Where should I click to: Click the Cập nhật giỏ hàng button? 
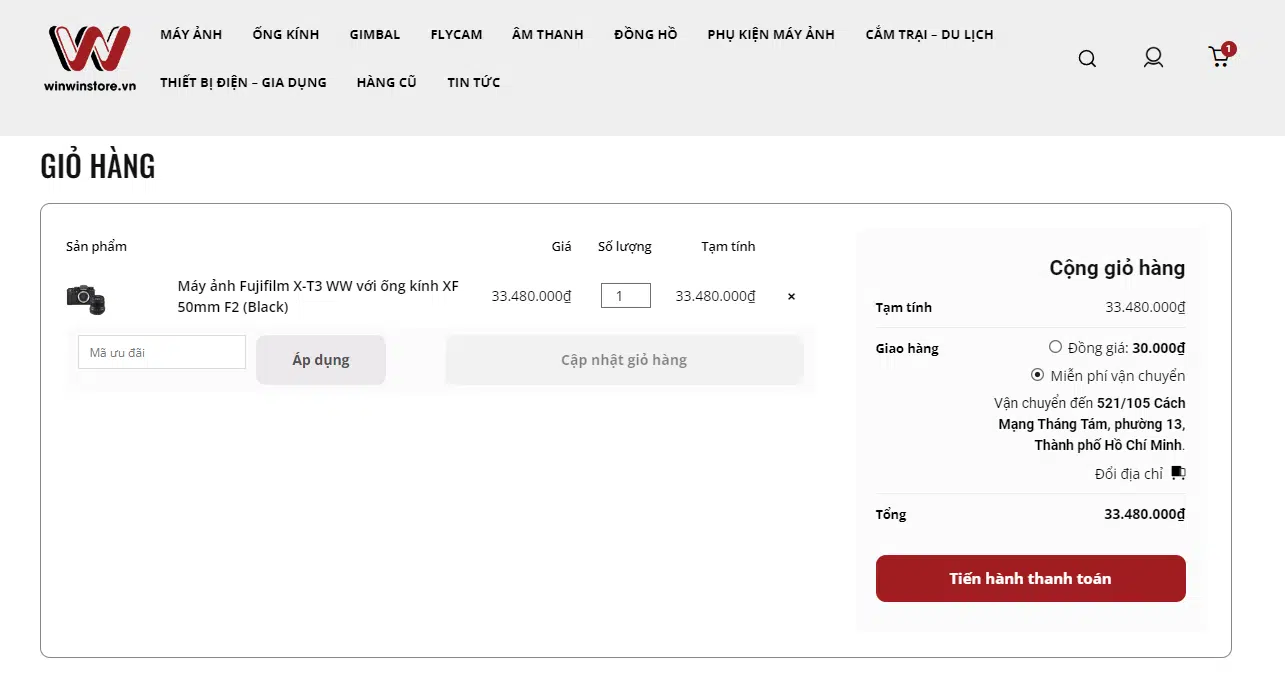(x=624, y=360)
